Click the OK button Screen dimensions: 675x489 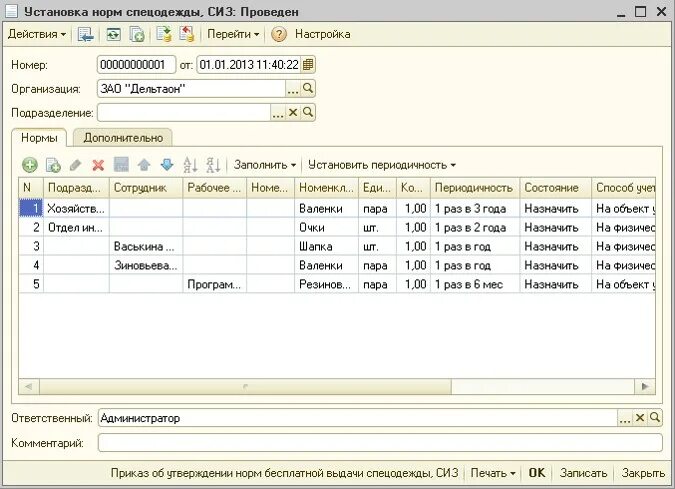536,473
